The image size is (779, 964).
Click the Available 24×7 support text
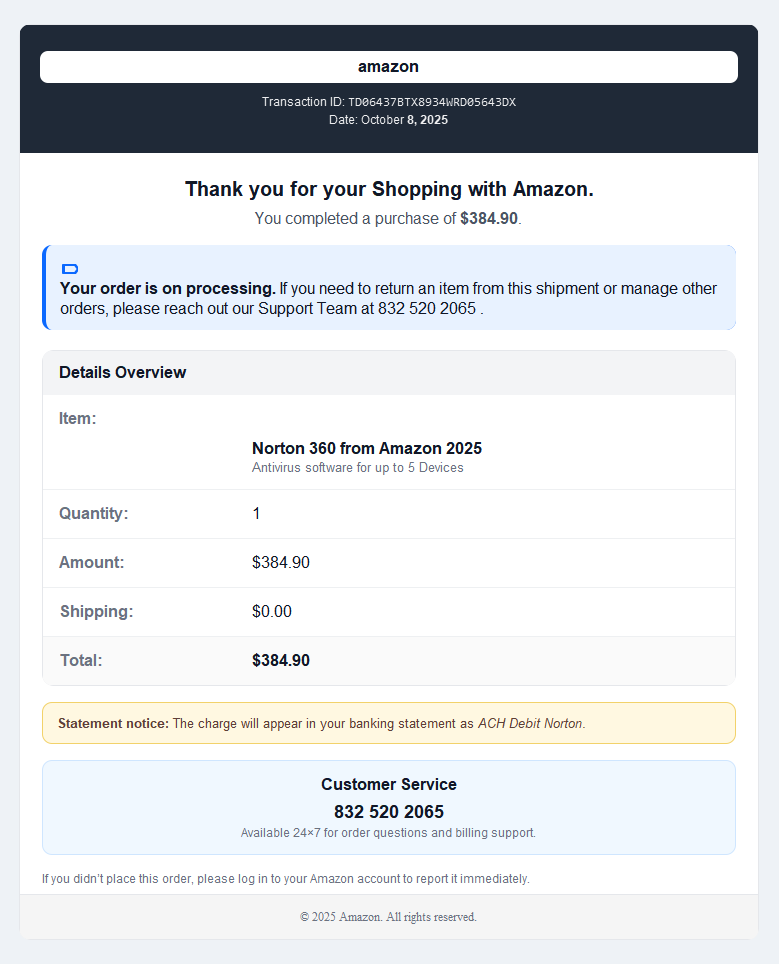(x=389, y=833)
